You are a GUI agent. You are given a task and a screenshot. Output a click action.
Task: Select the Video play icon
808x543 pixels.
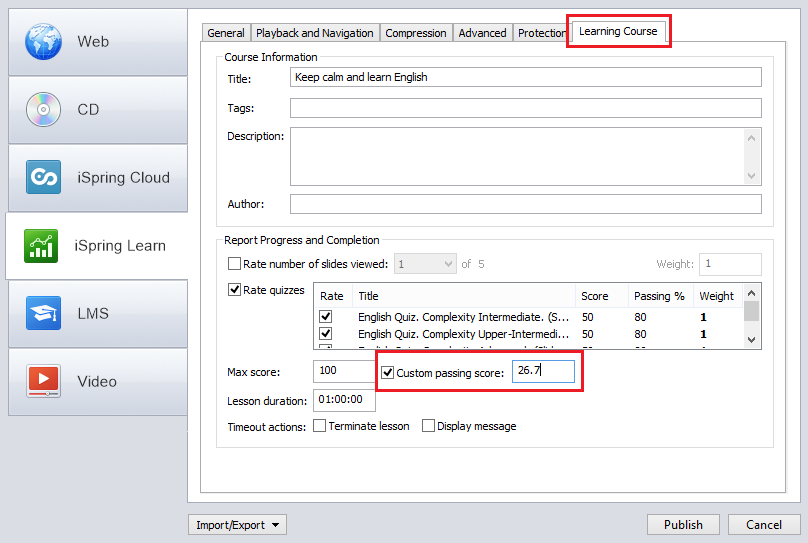point(43,381)
